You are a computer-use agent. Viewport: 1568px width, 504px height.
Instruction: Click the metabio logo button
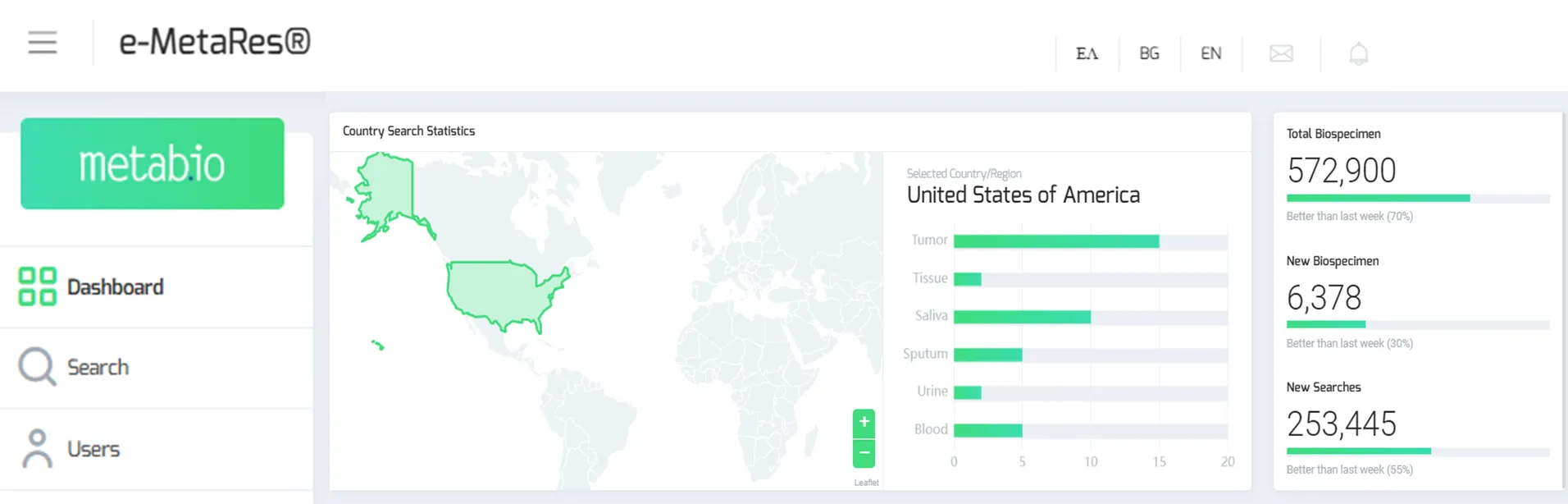click(153, 163)
